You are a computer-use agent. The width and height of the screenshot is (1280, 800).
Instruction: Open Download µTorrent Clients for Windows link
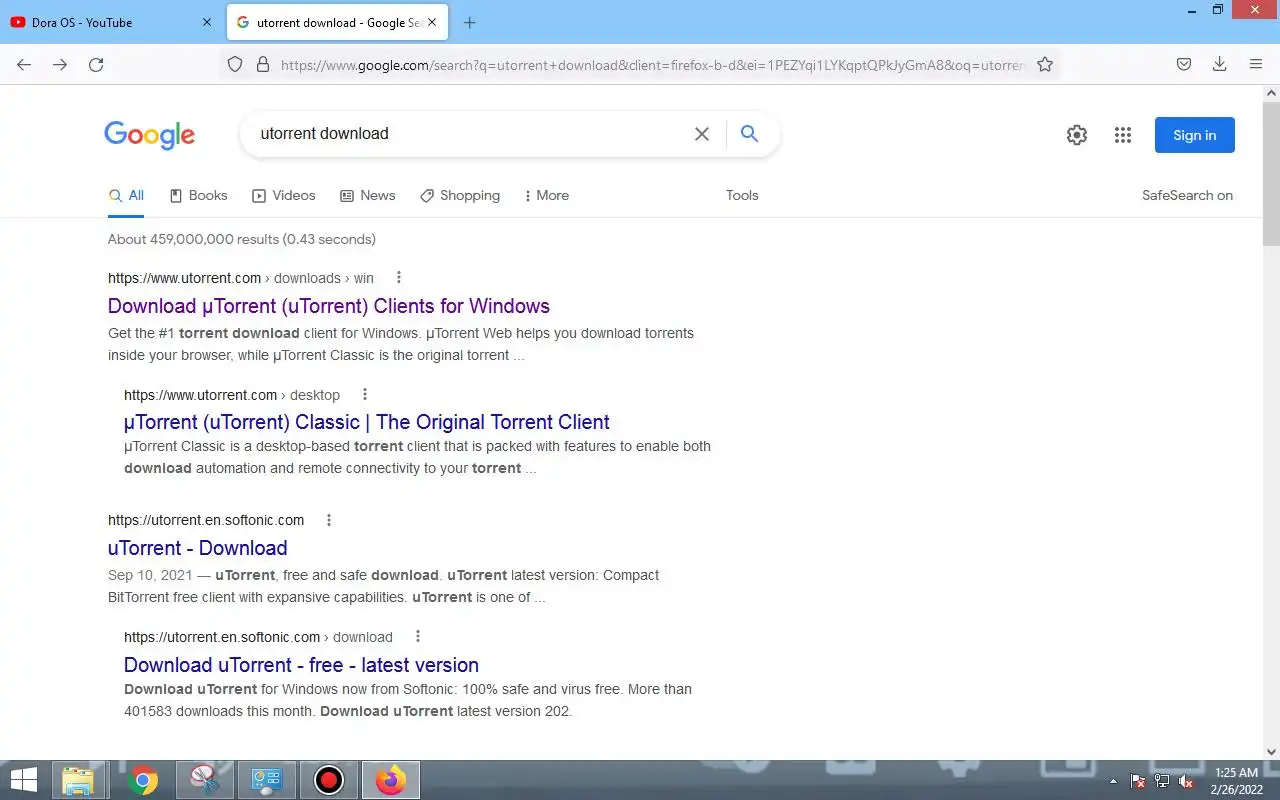329,306
